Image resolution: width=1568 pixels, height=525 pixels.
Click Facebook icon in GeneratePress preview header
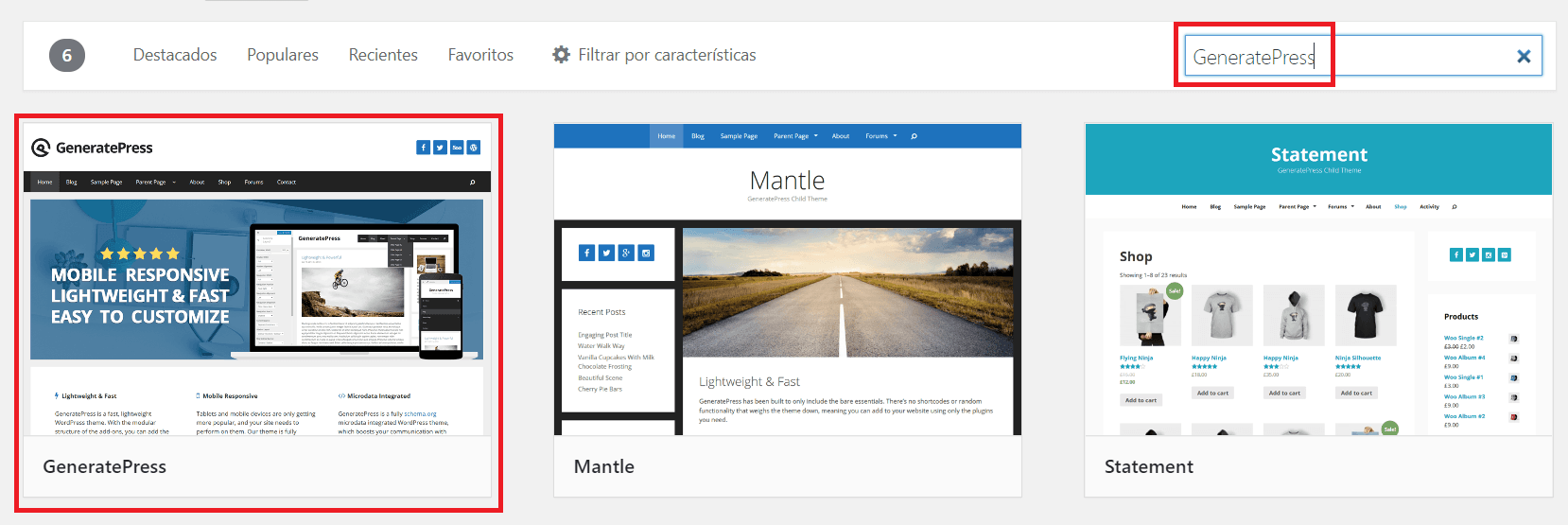coord(423,148)
